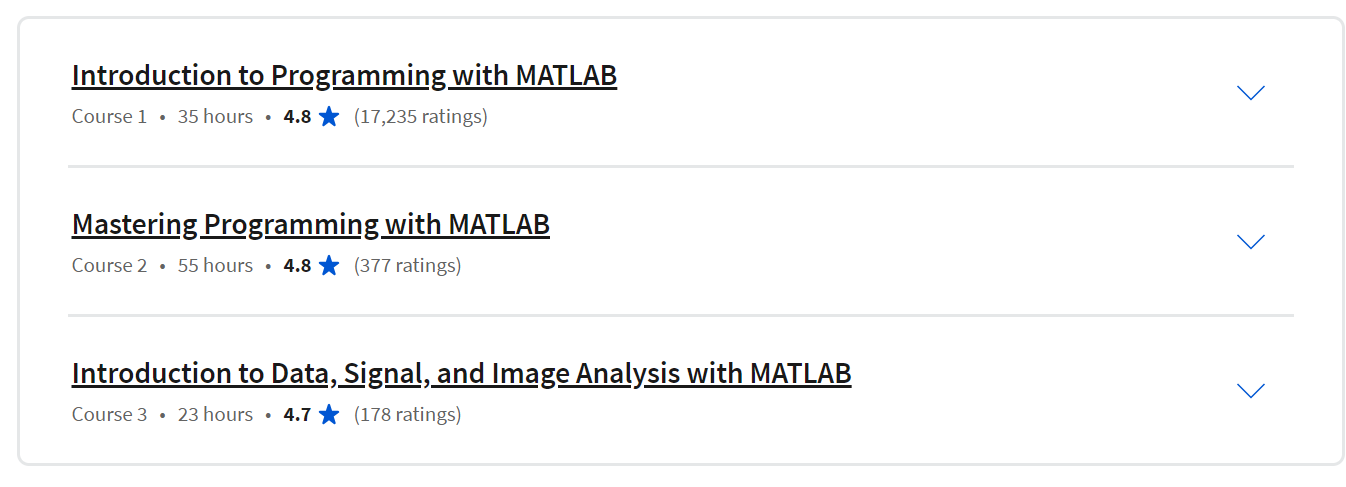Expand the Introduction to Programming course chevron
This screenshot has height=487, width=1346.
tap(1250, 93)
